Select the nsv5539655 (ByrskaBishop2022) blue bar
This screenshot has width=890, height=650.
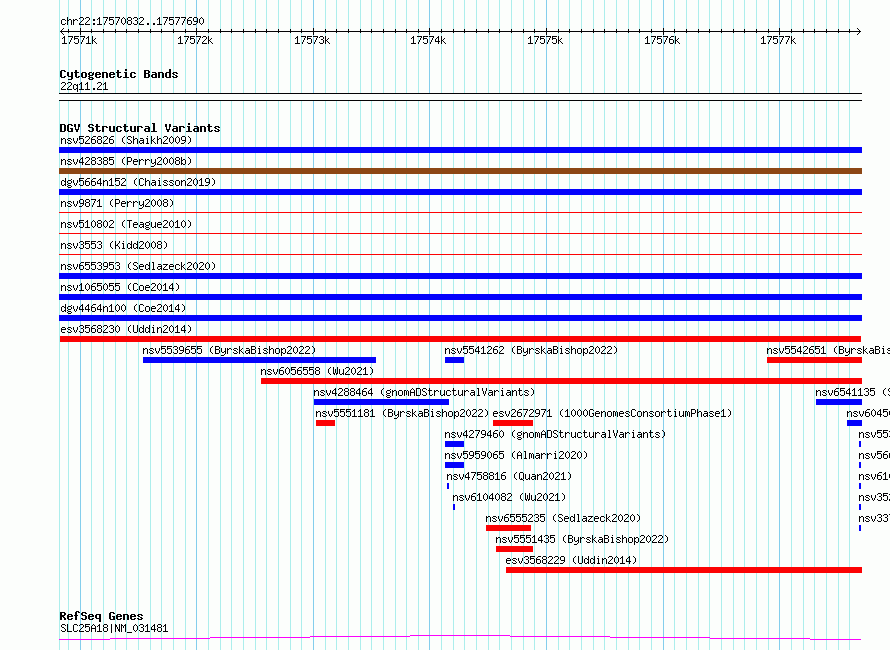tap(259, 360)
